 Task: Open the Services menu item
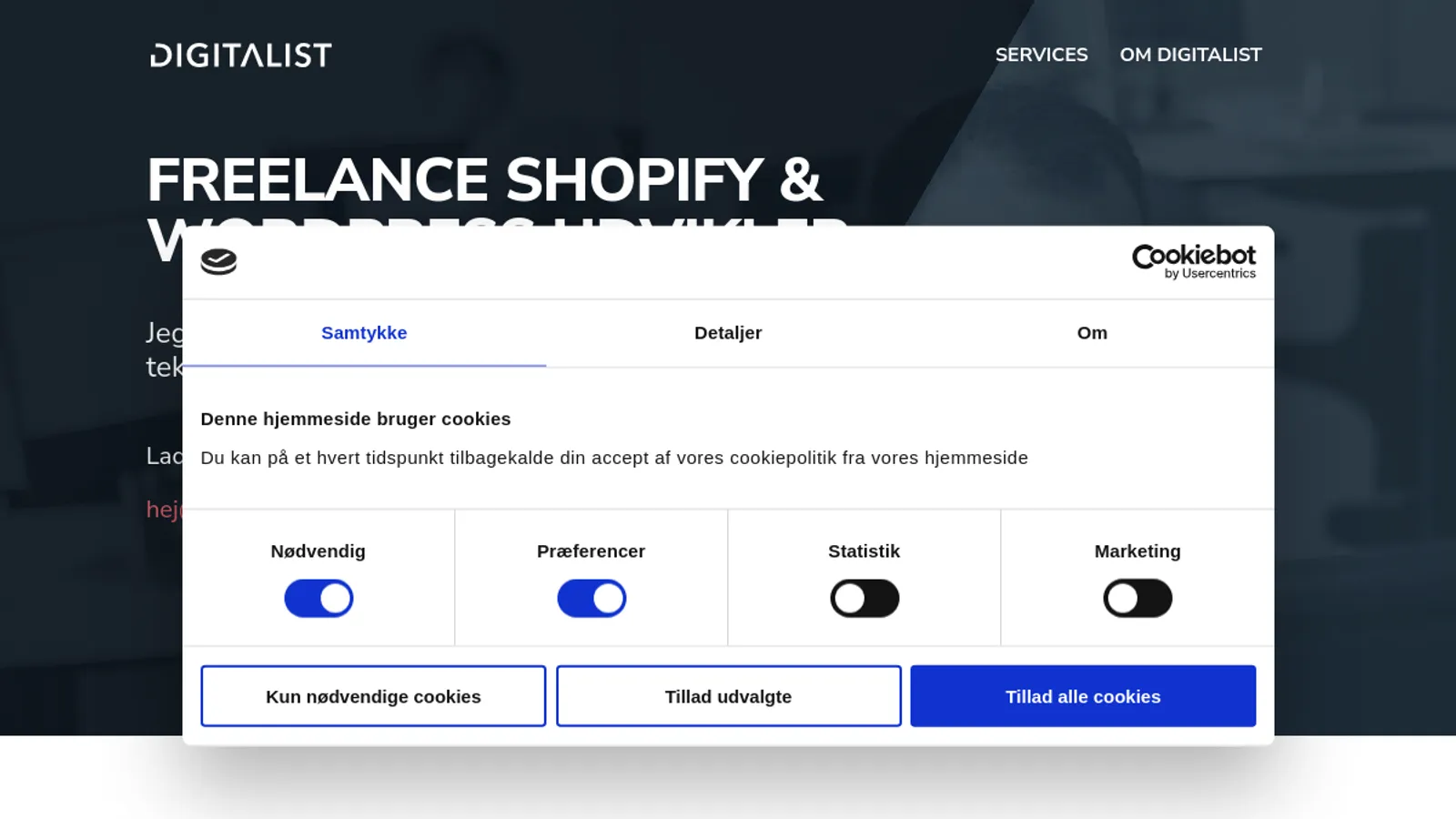pos(1041,55)
